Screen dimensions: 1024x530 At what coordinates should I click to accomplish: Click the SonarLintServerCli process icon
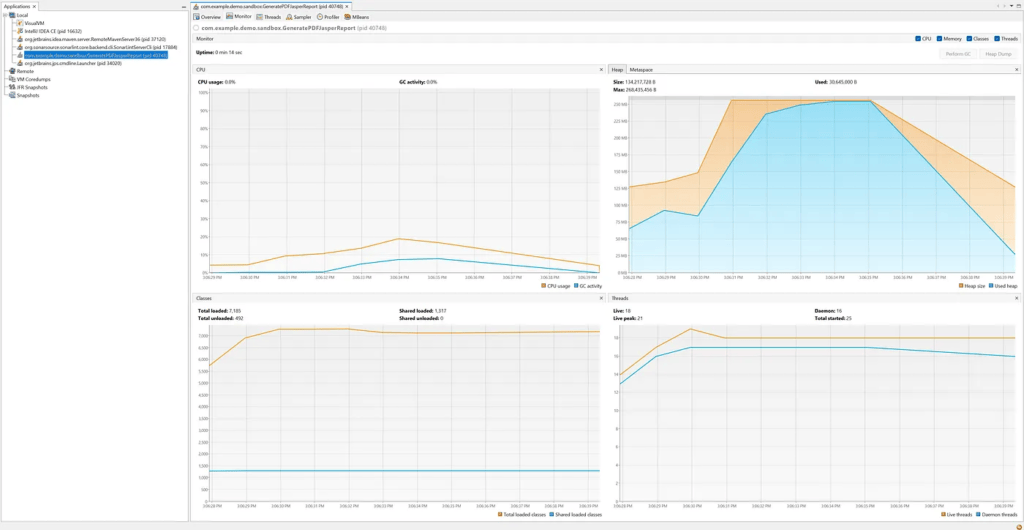point(18,47)
